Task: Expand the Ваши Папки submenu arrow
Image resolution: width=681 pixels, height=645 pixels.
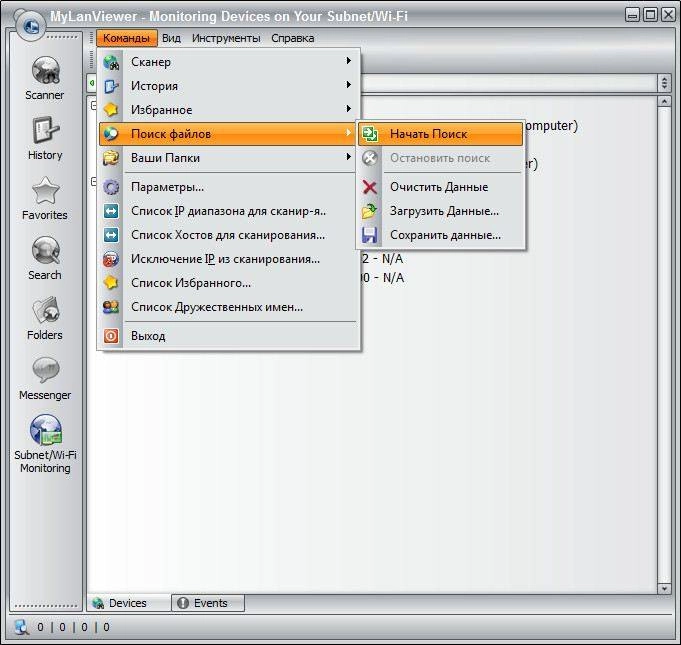Action: [349, 156]
